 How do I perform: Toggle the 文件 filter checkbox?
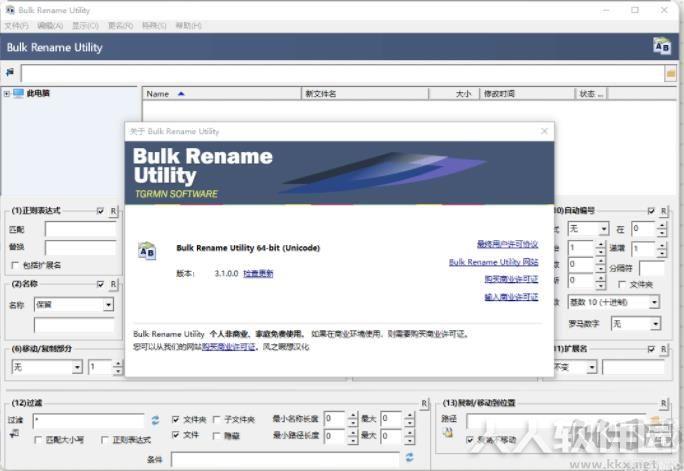pos(175,435)
